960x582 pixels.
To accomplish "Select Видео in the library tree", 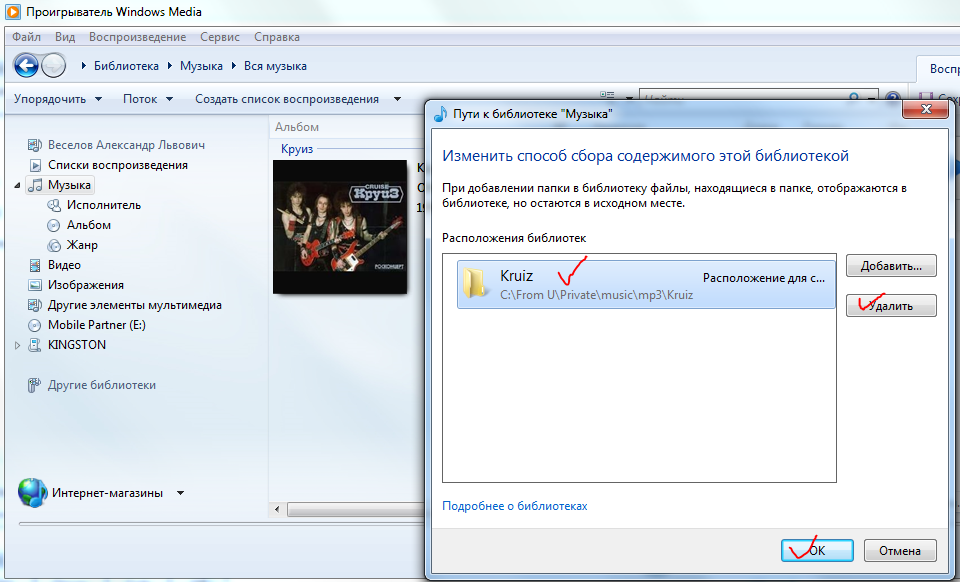I will (x=64, y=265).
